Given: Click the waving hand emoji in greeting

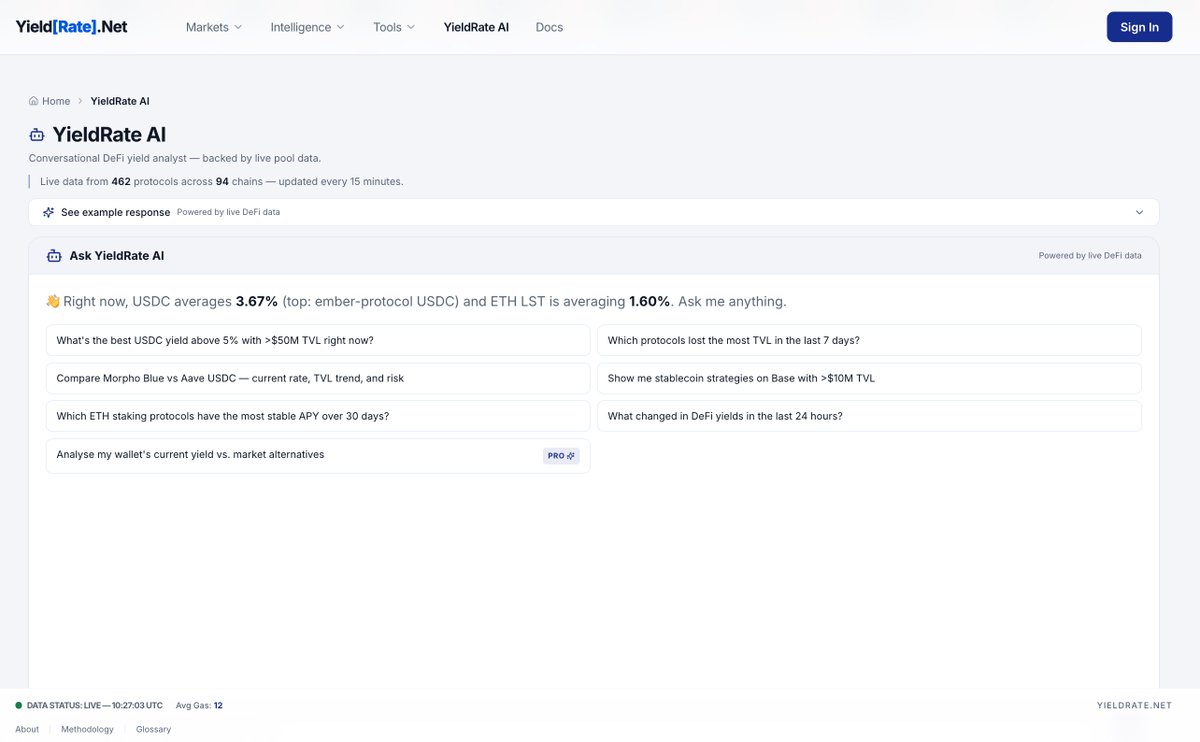Looking at the screenshot, I should [53, 301].
